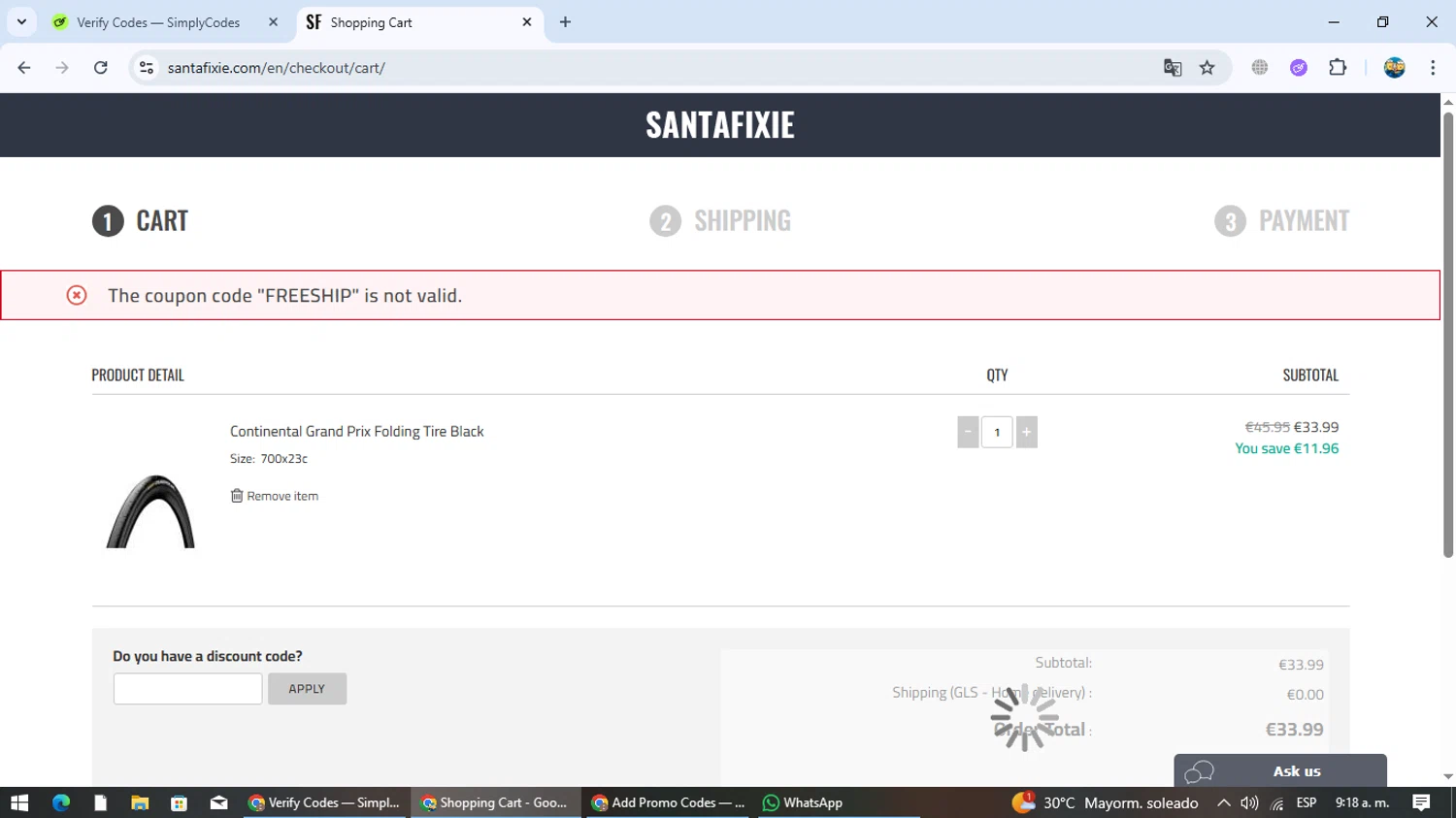Select step 2 SHIPPING
This screenshot has height=818, width=1456.
click(x=720, y=221)
